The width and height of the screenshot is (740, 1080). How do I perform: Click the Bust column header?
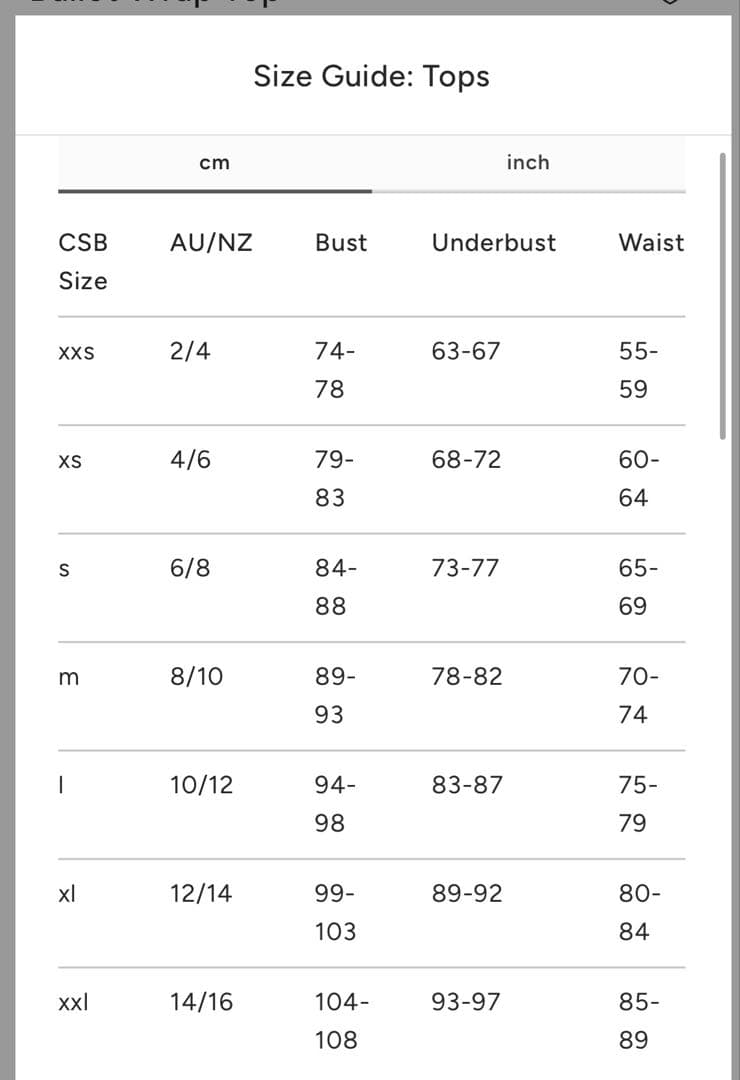pyautogui.click(x=341, y=243)
